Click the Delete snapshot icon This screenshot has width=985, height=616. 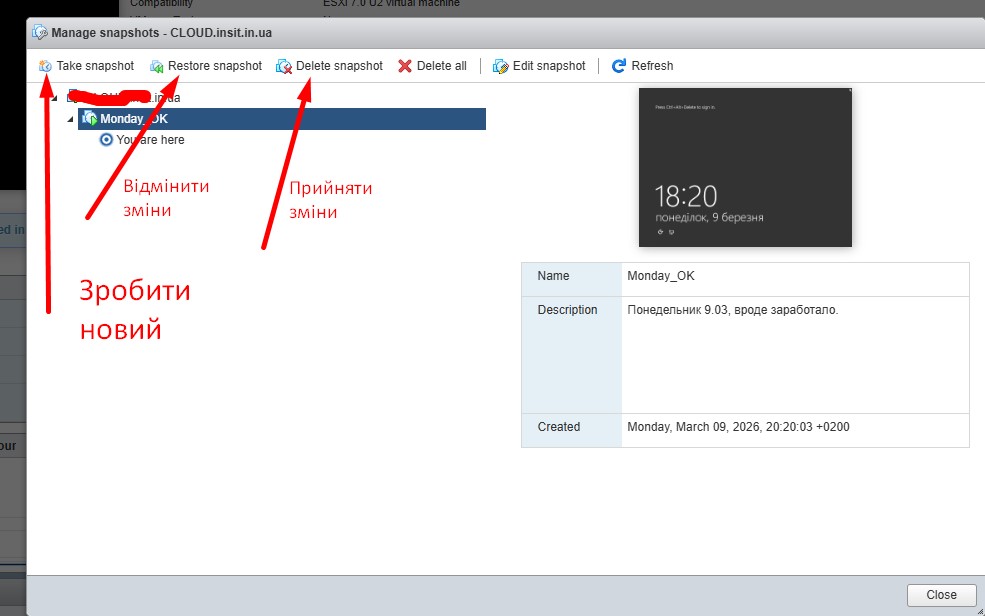point(284,66)
